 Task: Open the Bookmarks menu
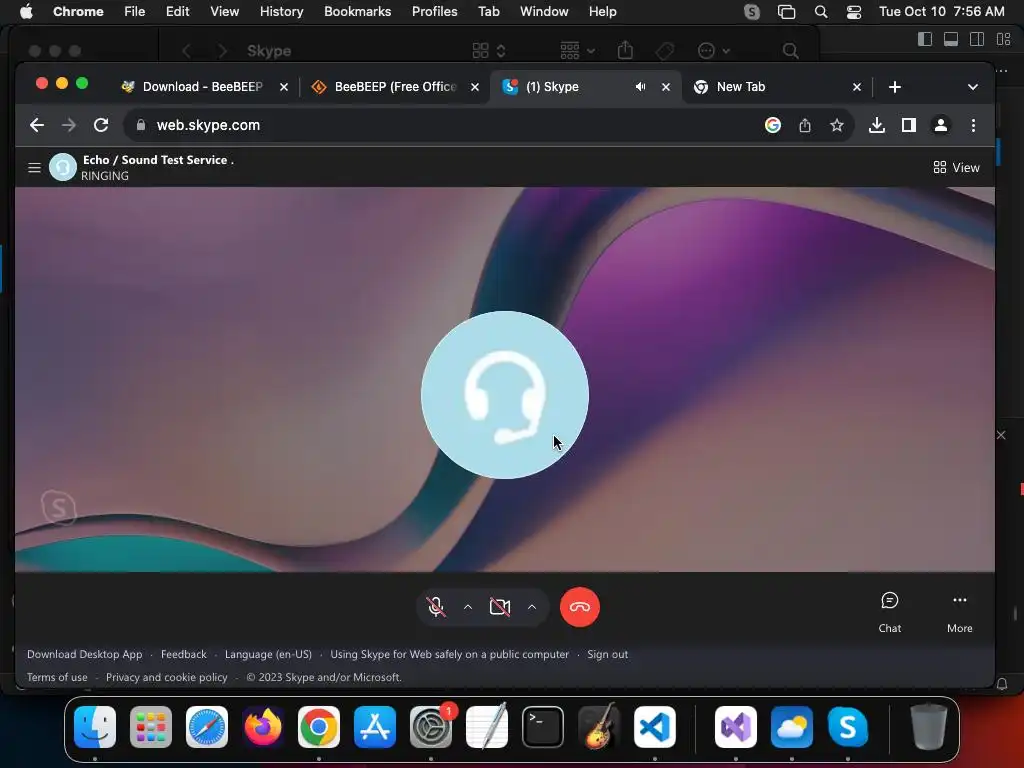[x=357, y=12]
